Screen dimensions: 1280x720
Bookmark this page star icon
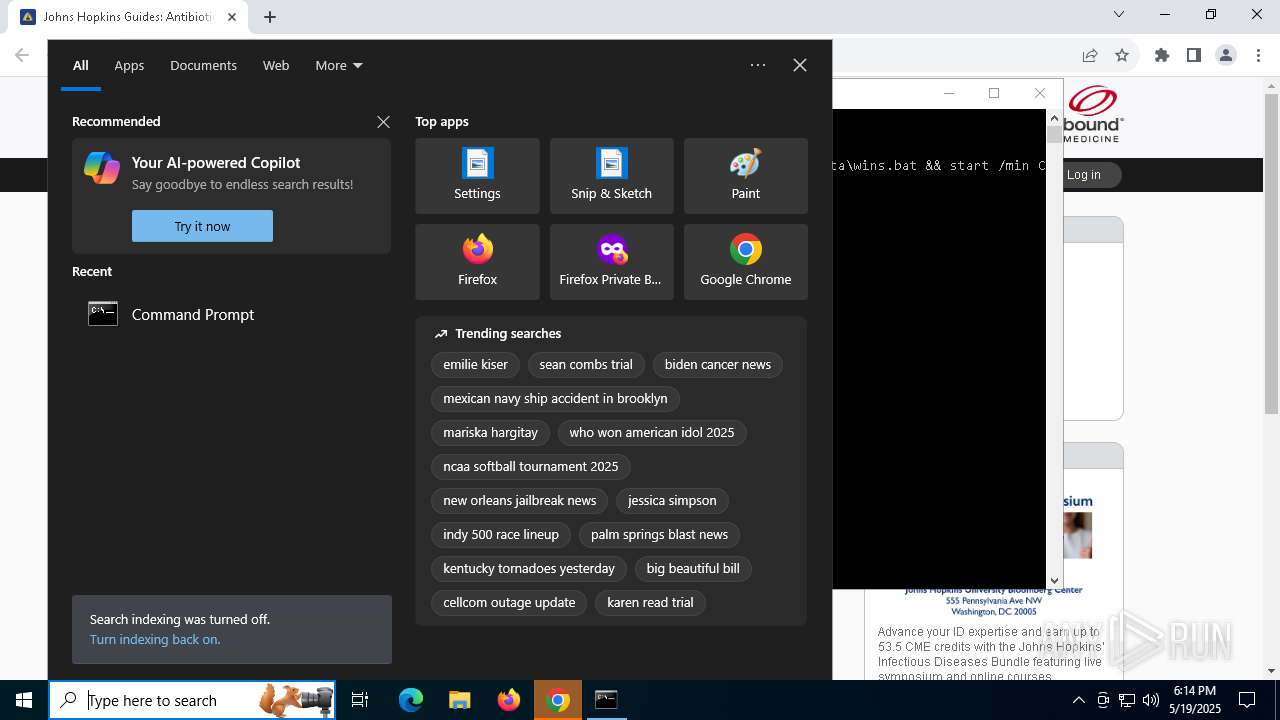pos(1122,55)
